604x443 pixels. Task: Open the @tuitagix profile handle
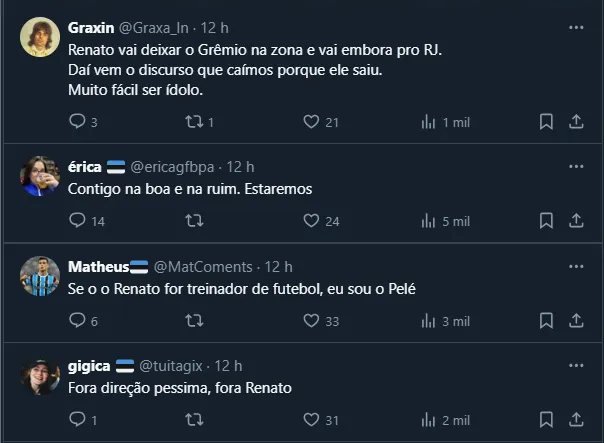click(175, 366)
